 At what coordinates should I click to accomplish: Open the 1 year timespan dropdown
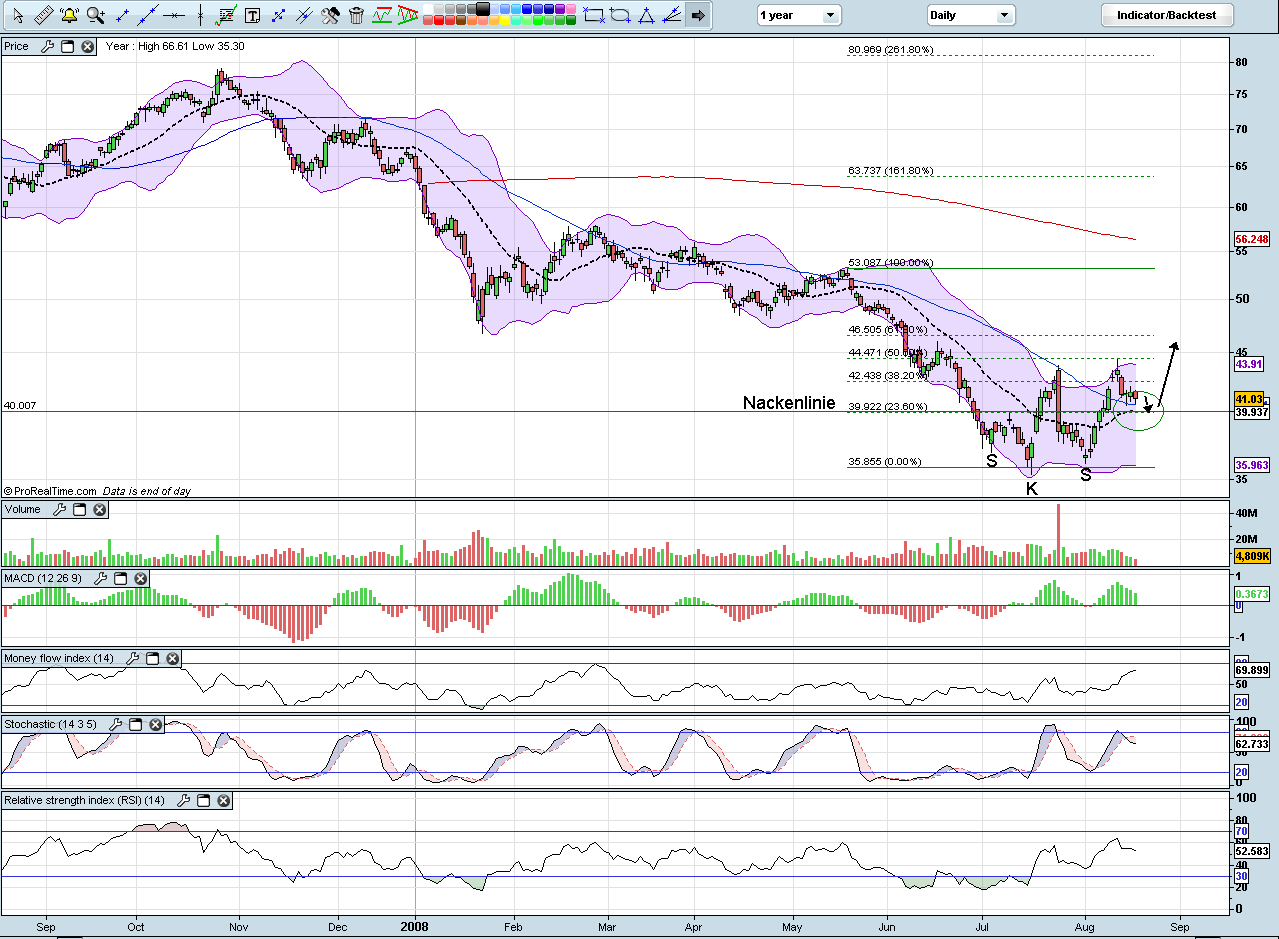798,15
